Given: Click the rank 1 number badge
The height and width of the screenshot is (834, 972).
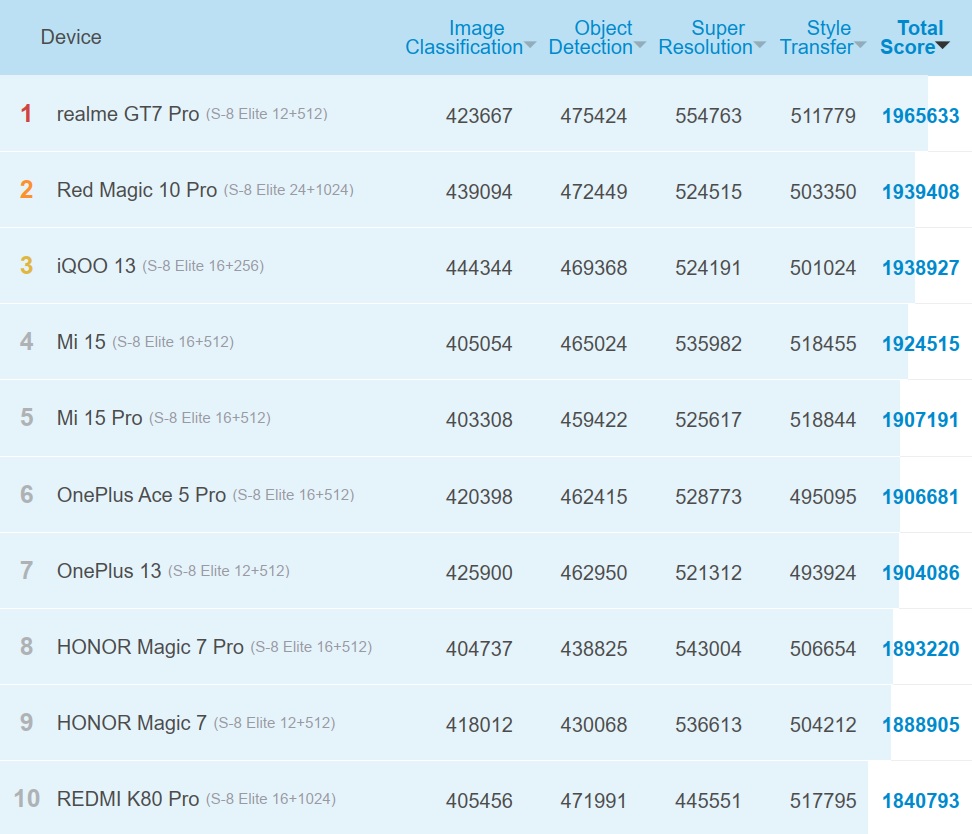Looking at the screenshot, I should coord(27,114).
